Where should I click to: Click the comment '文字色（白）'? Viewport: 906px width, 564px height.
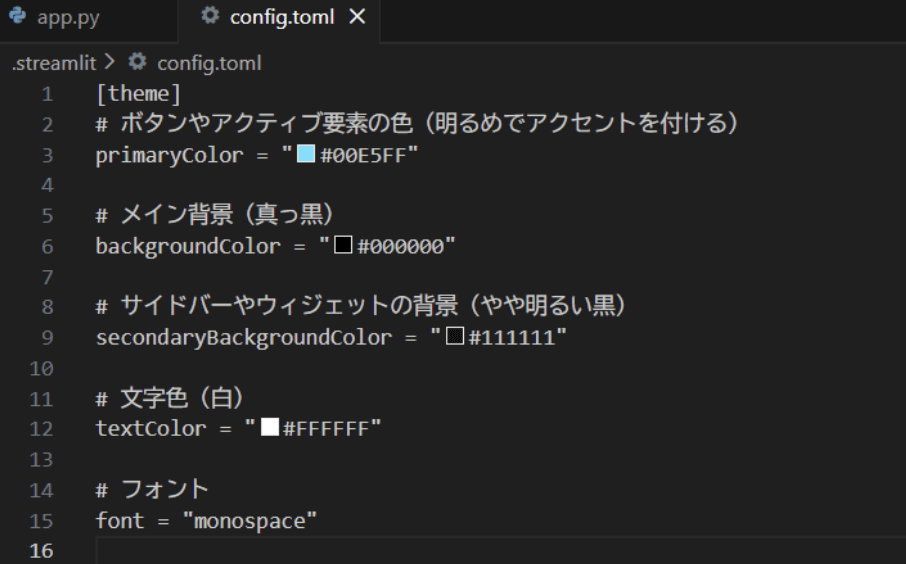[x=184, y=398]
